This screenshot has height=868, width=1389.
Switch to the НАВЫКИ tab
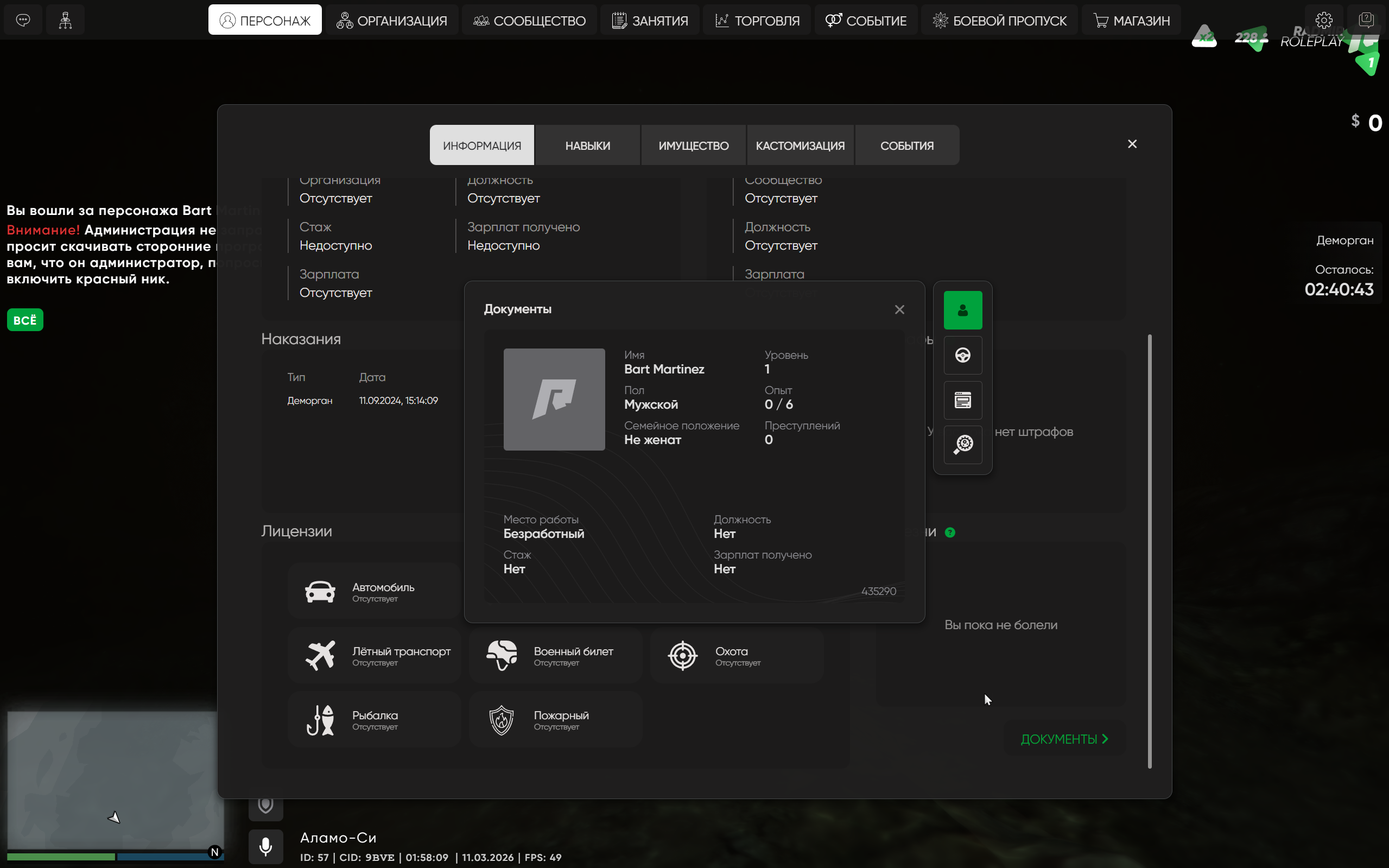pos(587,146)
